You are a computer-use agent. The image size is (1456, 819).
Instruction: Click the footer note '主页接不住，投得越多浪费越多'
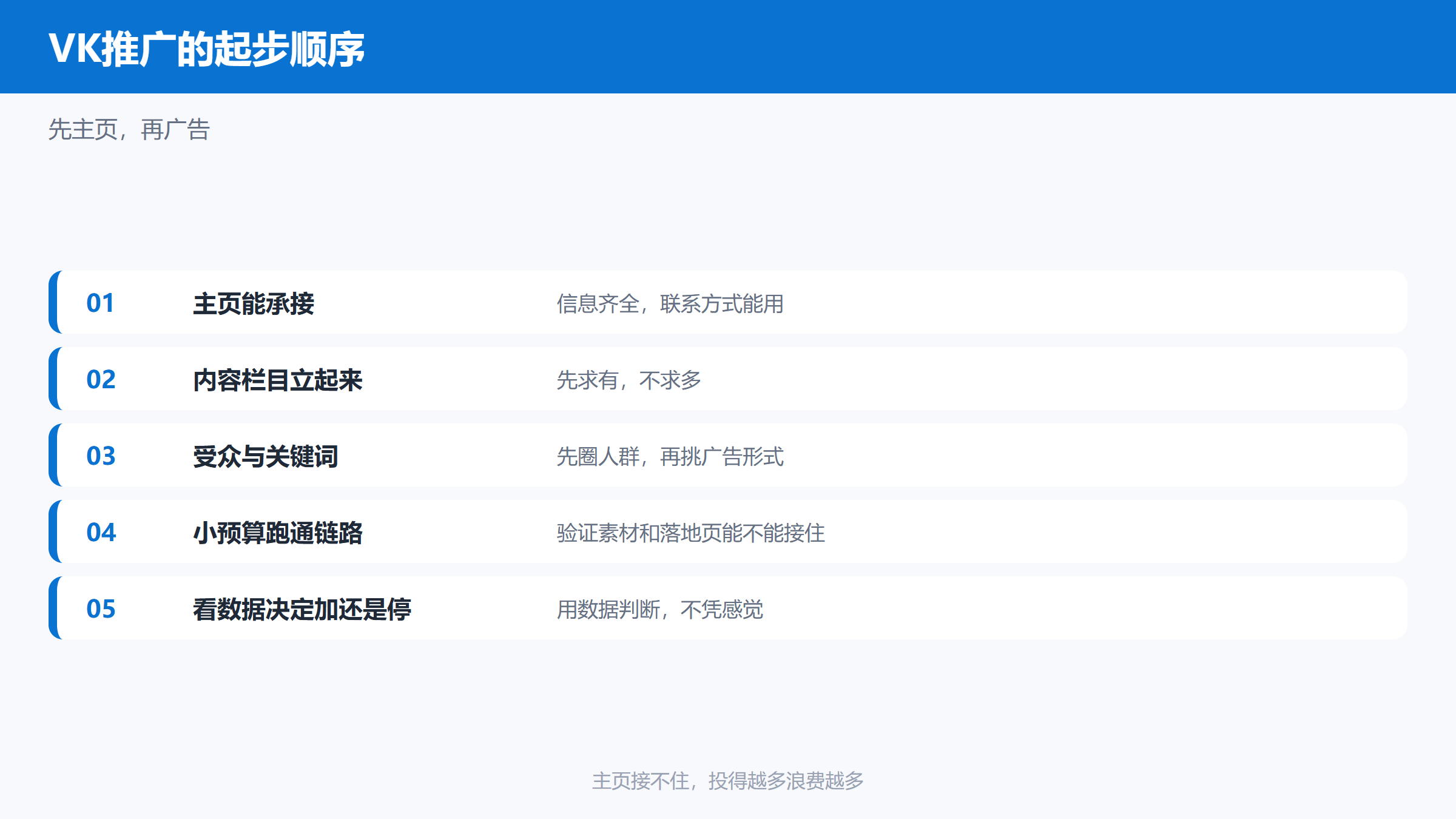pyautogui.click(x=728, y=781)
